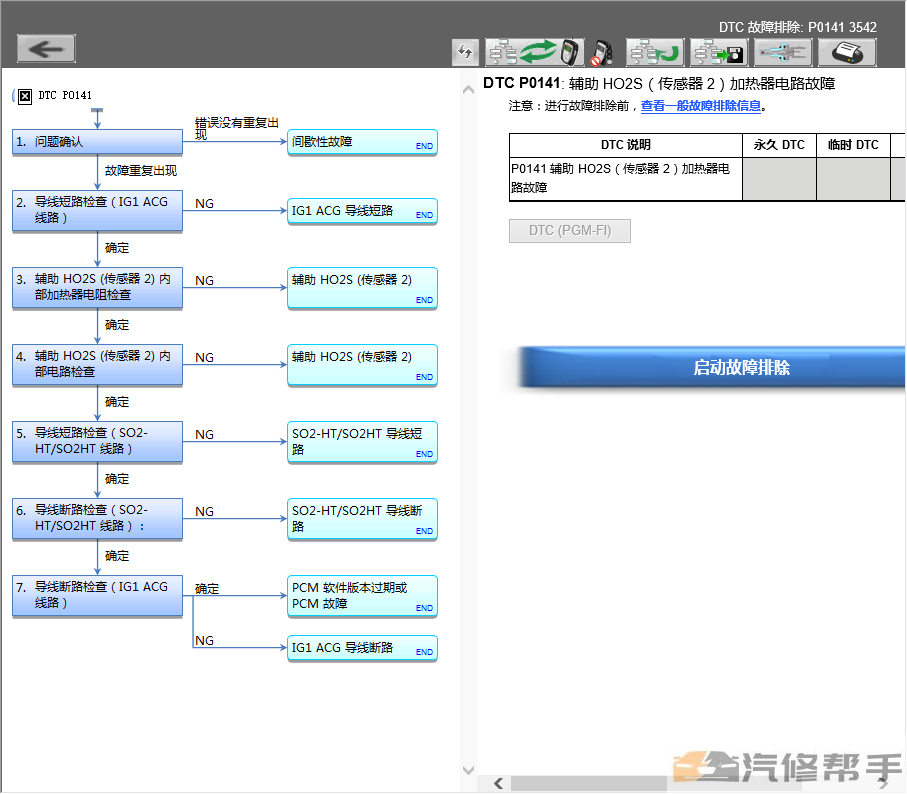Print the troubleshooting page
Image resolution: width=907 pixels, height=794 pixels.
point(847,53)
